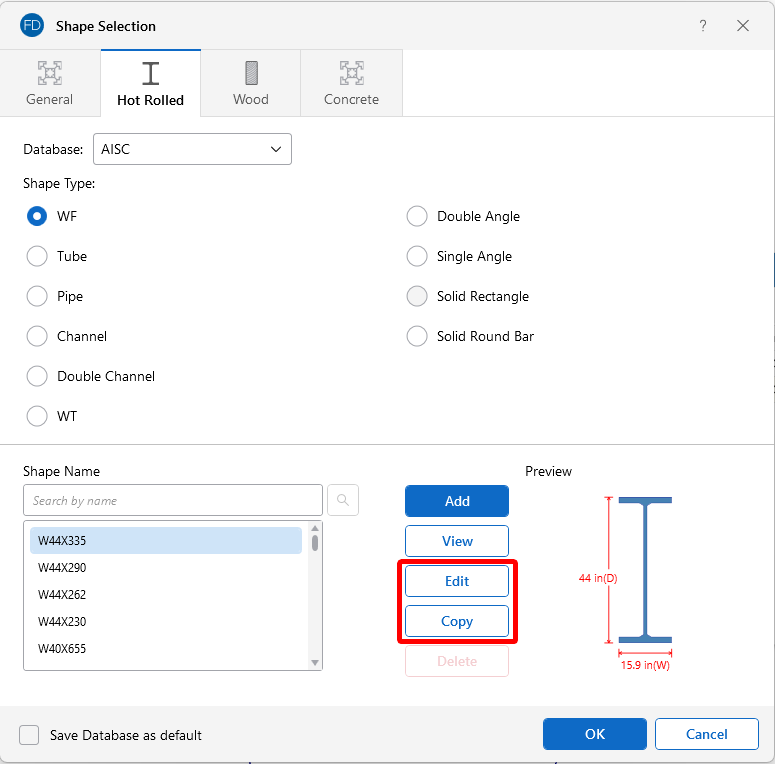Click the Search by name field
Image resolution: width=775 pixels, height=764 pixels.
click(173, 500)
